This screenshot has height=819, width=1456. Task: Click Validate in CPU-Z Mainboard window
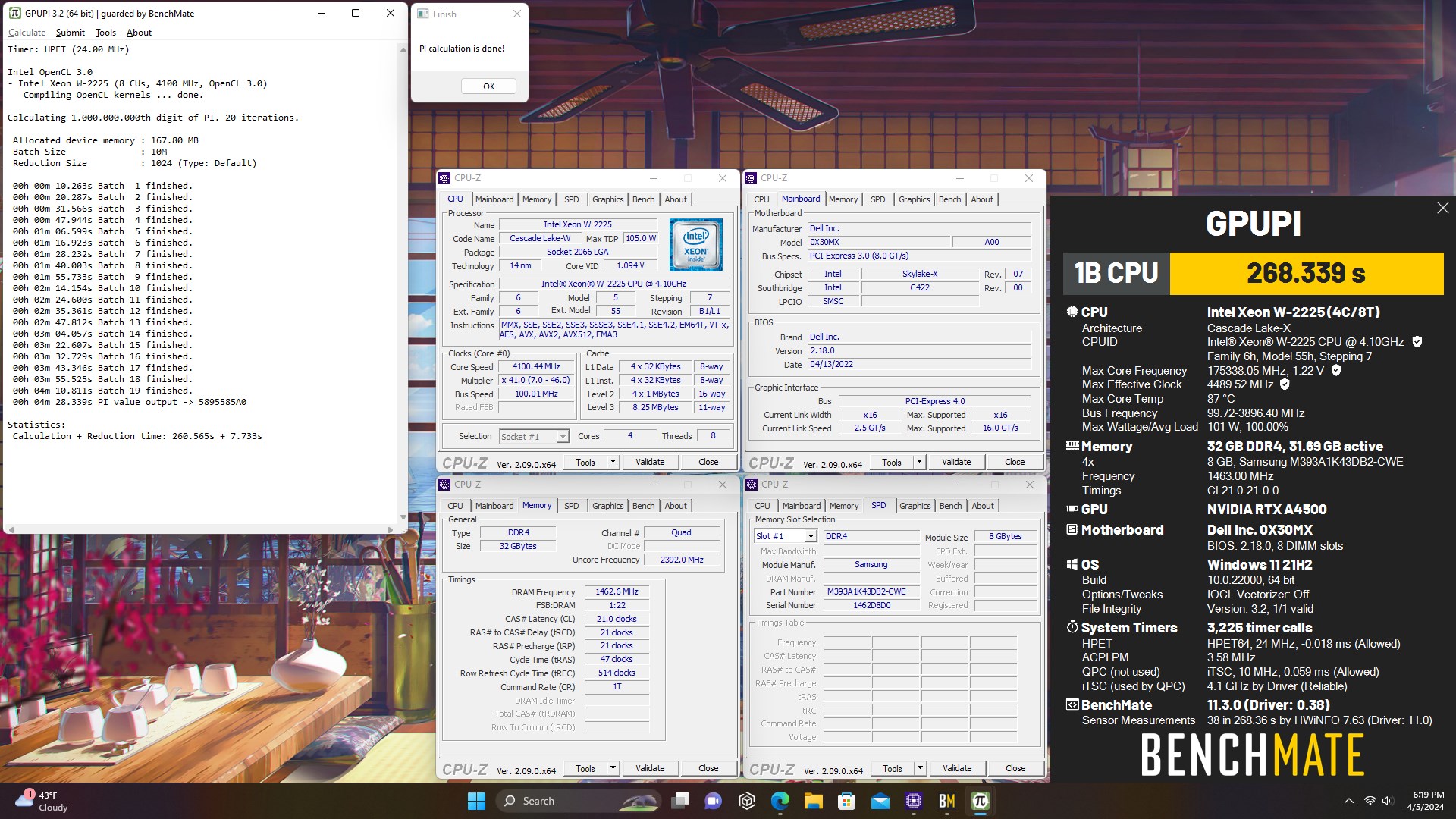956,462
